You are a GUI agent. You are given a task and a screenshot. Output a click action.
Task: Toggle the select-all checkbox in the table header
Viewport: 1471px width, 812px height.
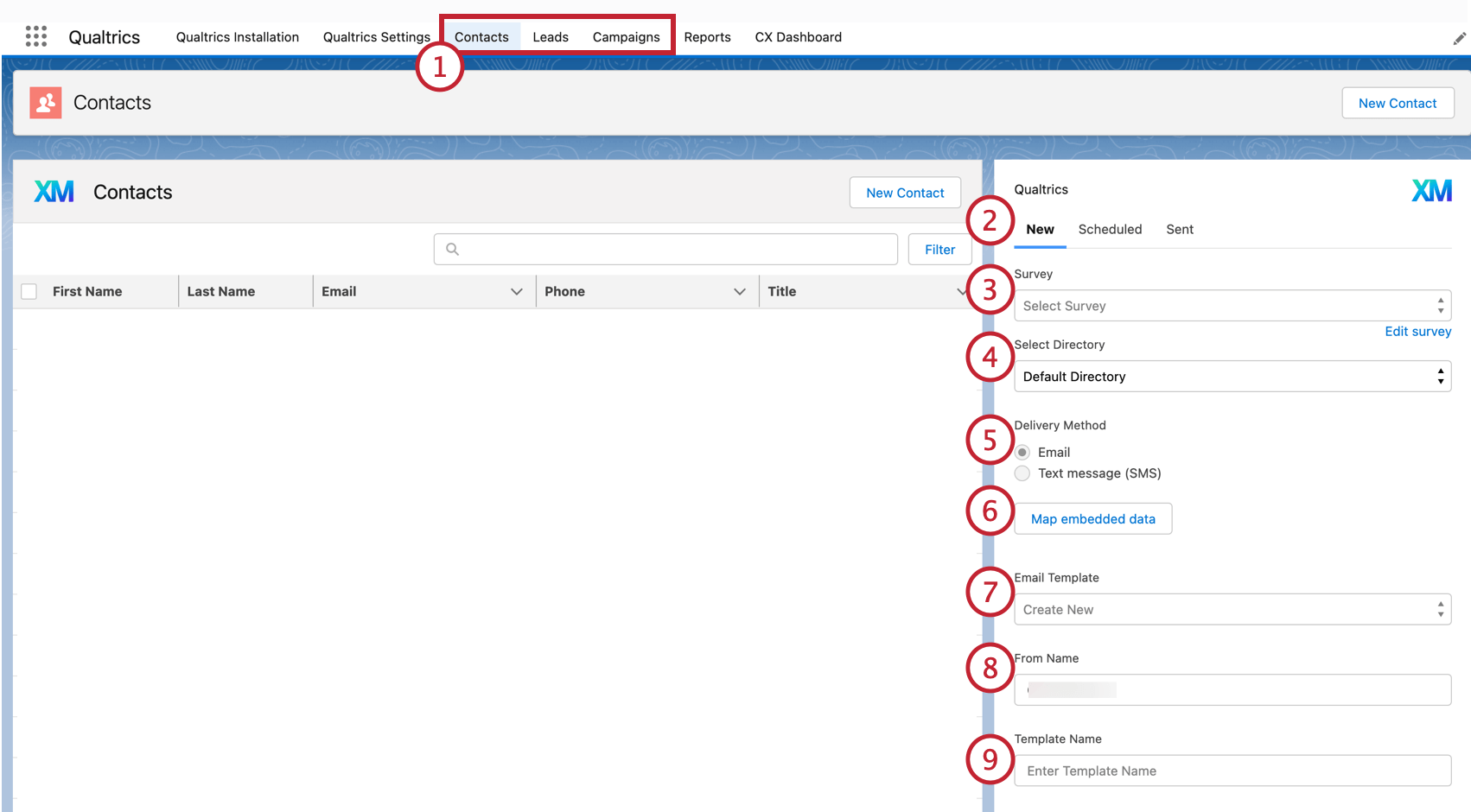pos(29,291)
